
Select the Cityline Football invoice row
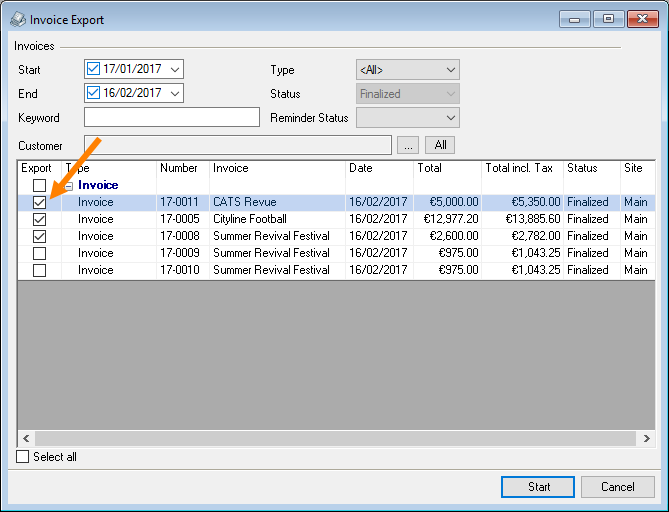pos(250,219)
